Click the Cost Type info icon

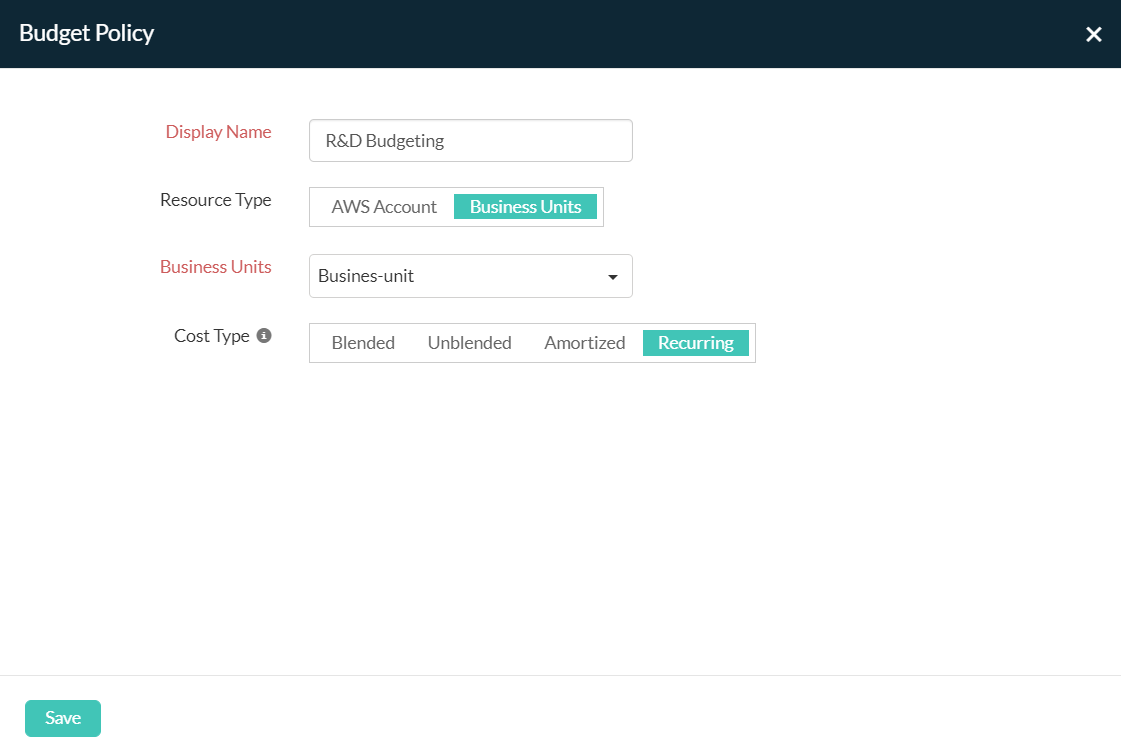click(264, 336)
